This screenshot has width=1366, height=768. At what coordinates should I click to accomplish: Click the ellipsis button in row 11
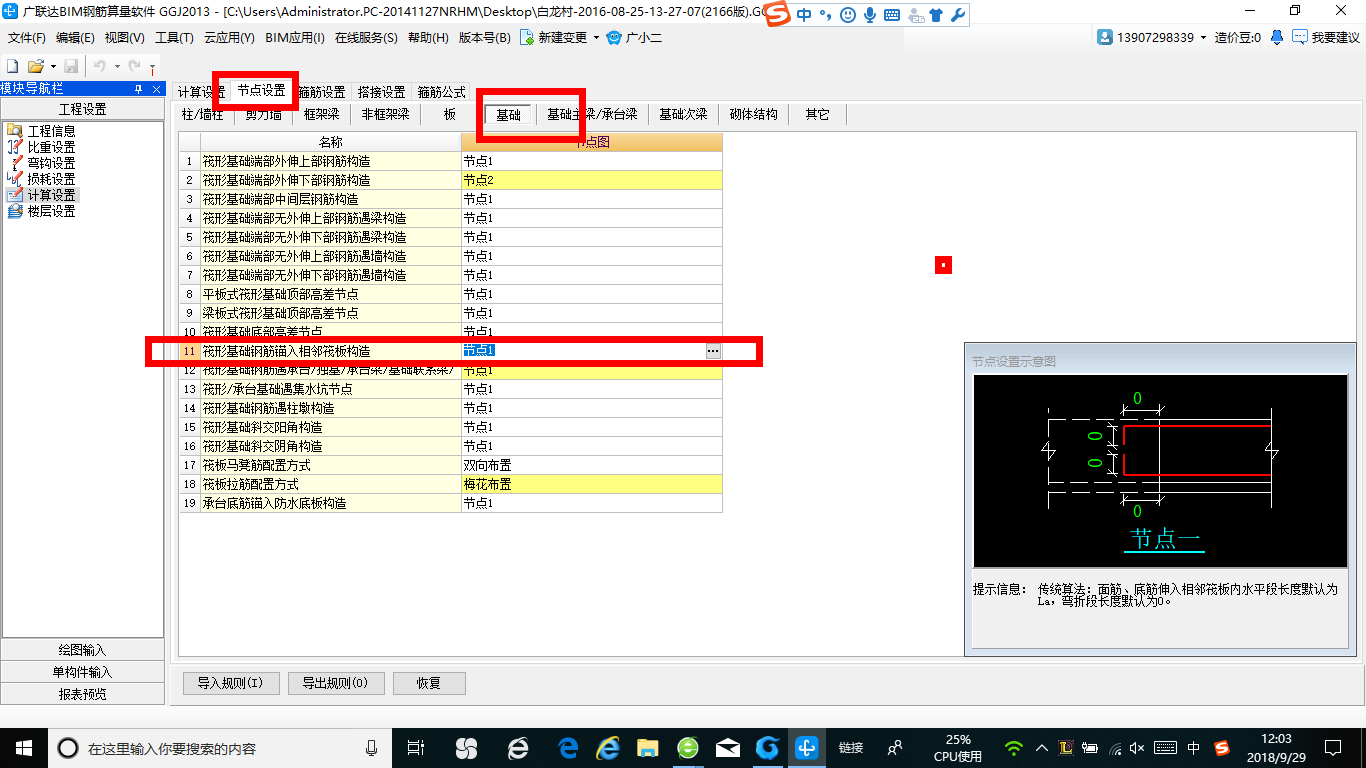(x=713, y=351)
